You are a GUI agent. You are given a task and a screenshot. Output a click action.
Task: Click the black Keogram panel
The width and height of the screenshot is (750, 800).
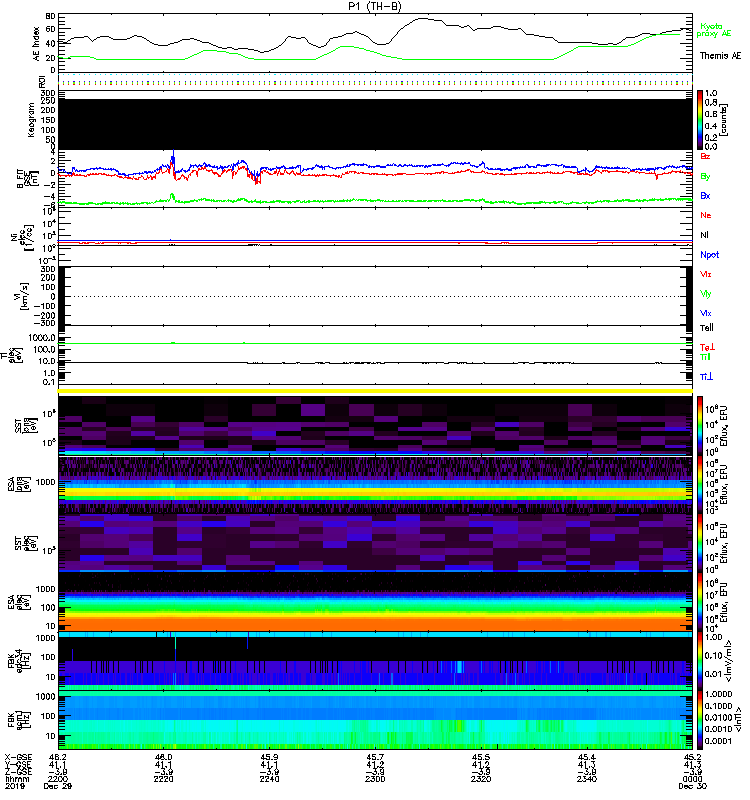375,124
